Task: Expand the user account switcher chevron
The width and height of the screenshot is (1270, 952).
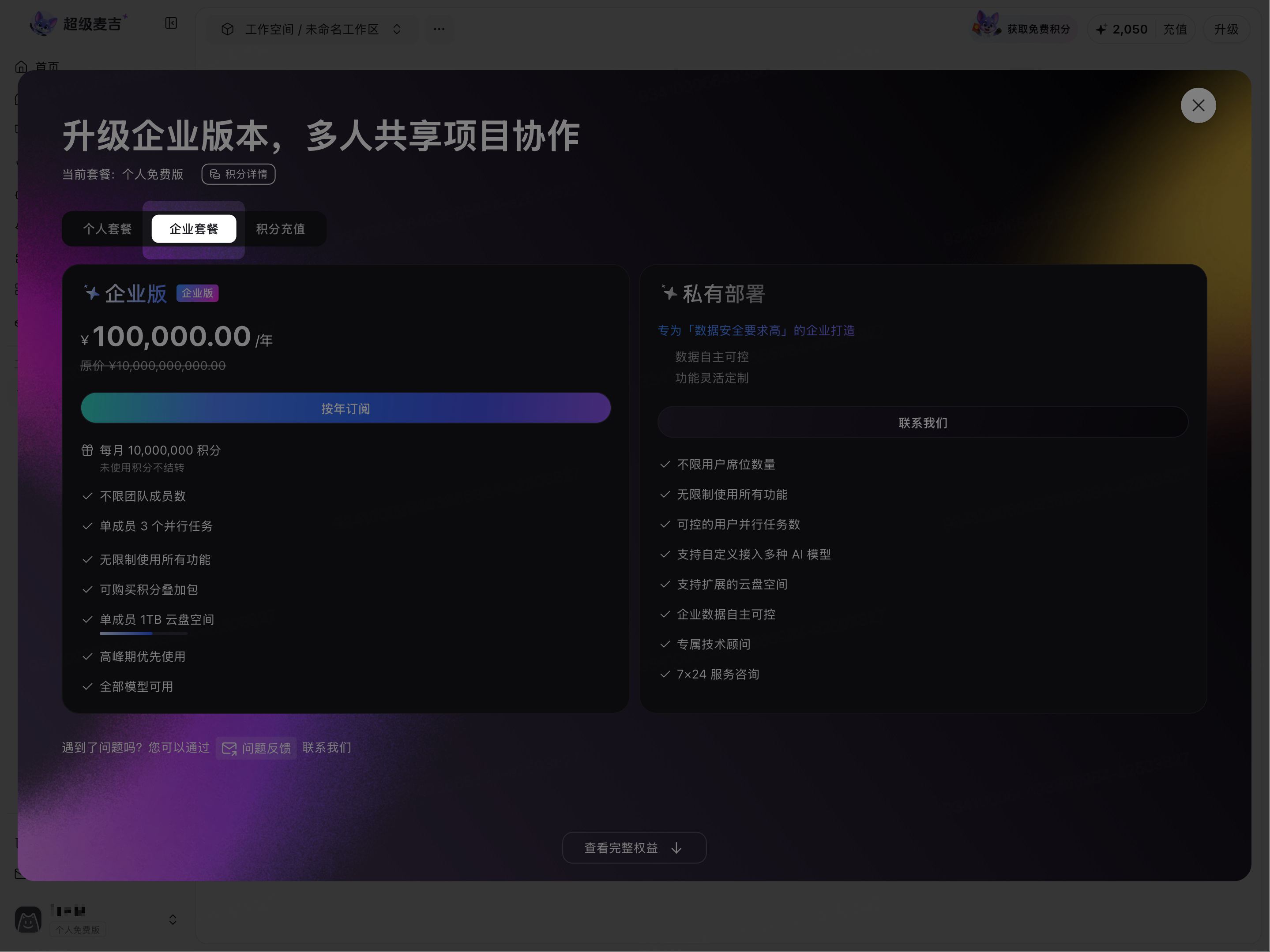Action: pos(173,919)
